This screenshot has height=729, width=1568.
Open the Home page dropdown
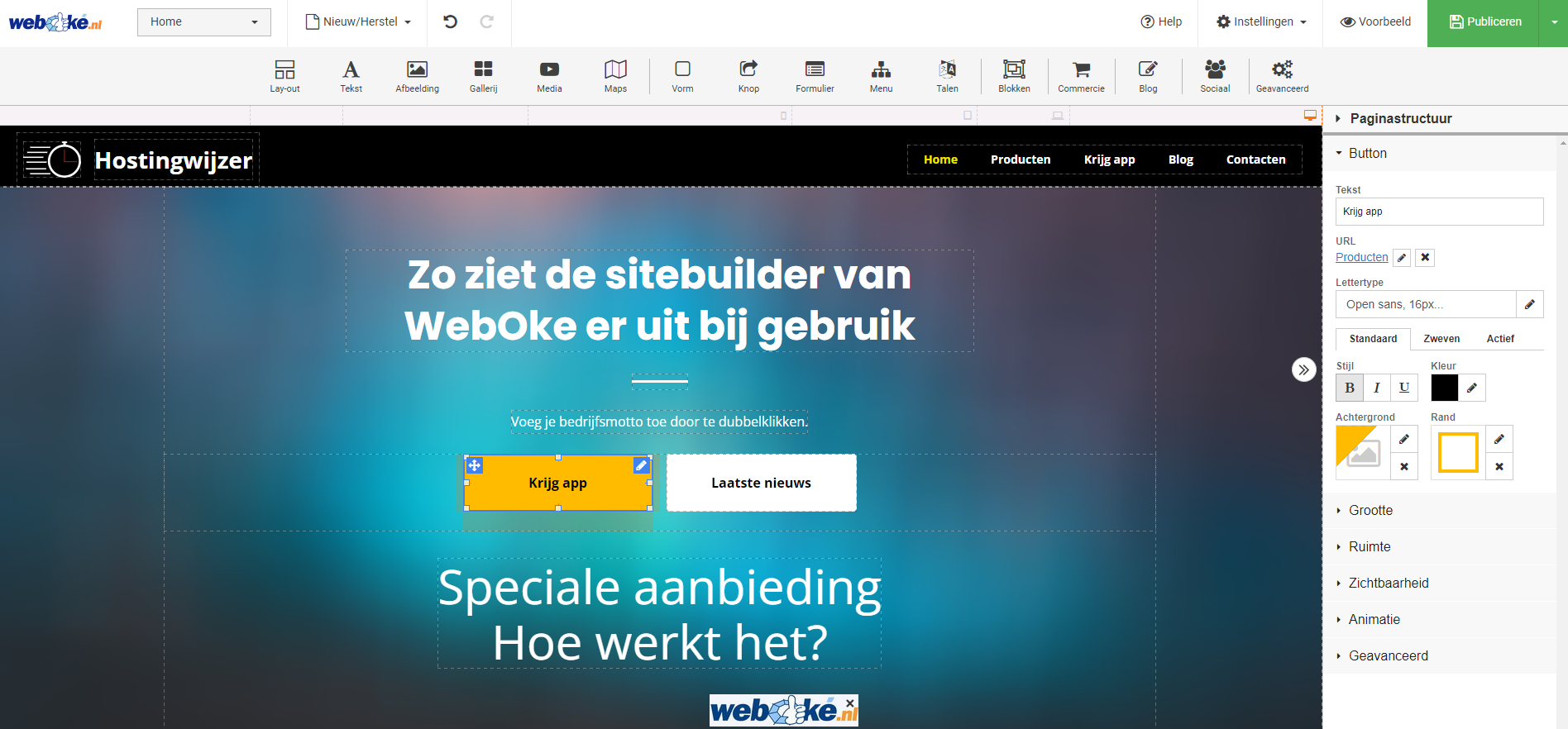pos(203,21)
